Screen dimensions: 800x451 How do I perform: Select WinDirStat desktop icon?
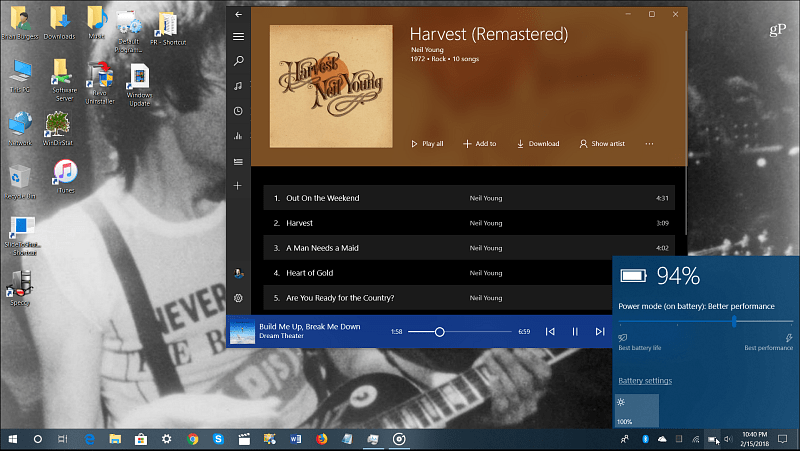click(x=58, y=129)
